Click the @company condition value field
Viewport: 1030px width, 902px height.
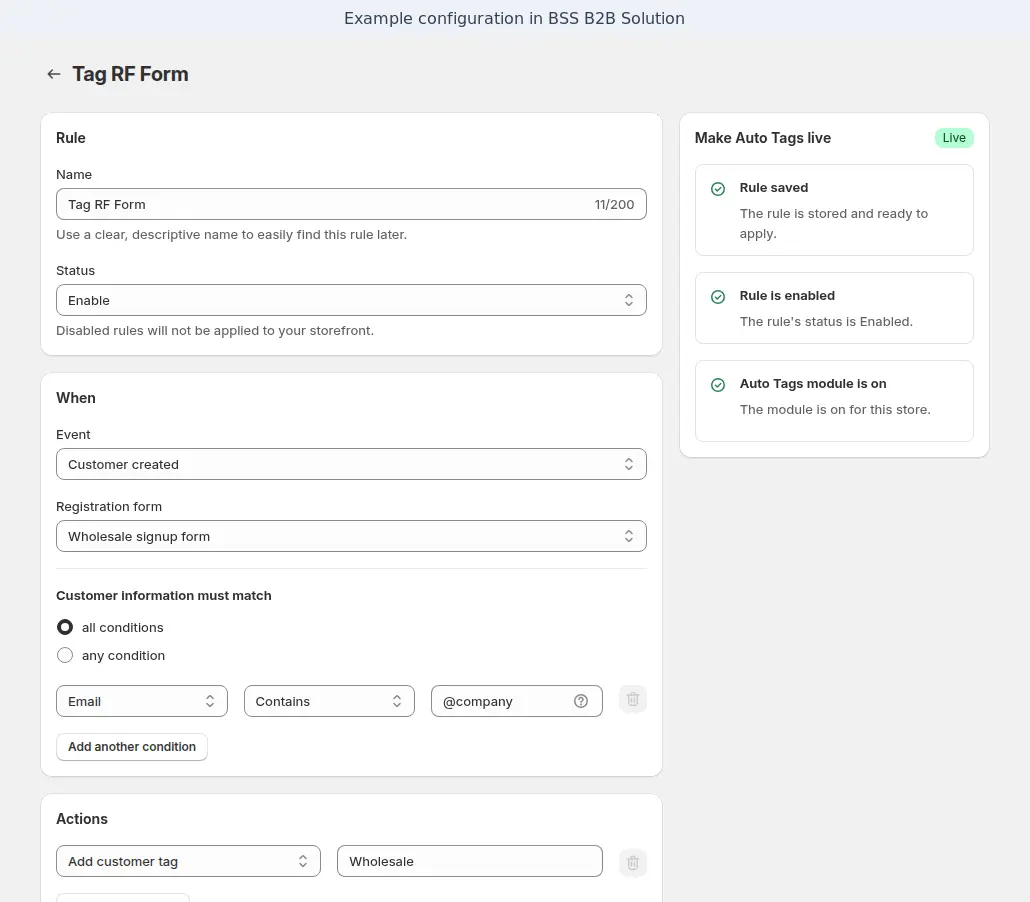(x=516, y=702)
